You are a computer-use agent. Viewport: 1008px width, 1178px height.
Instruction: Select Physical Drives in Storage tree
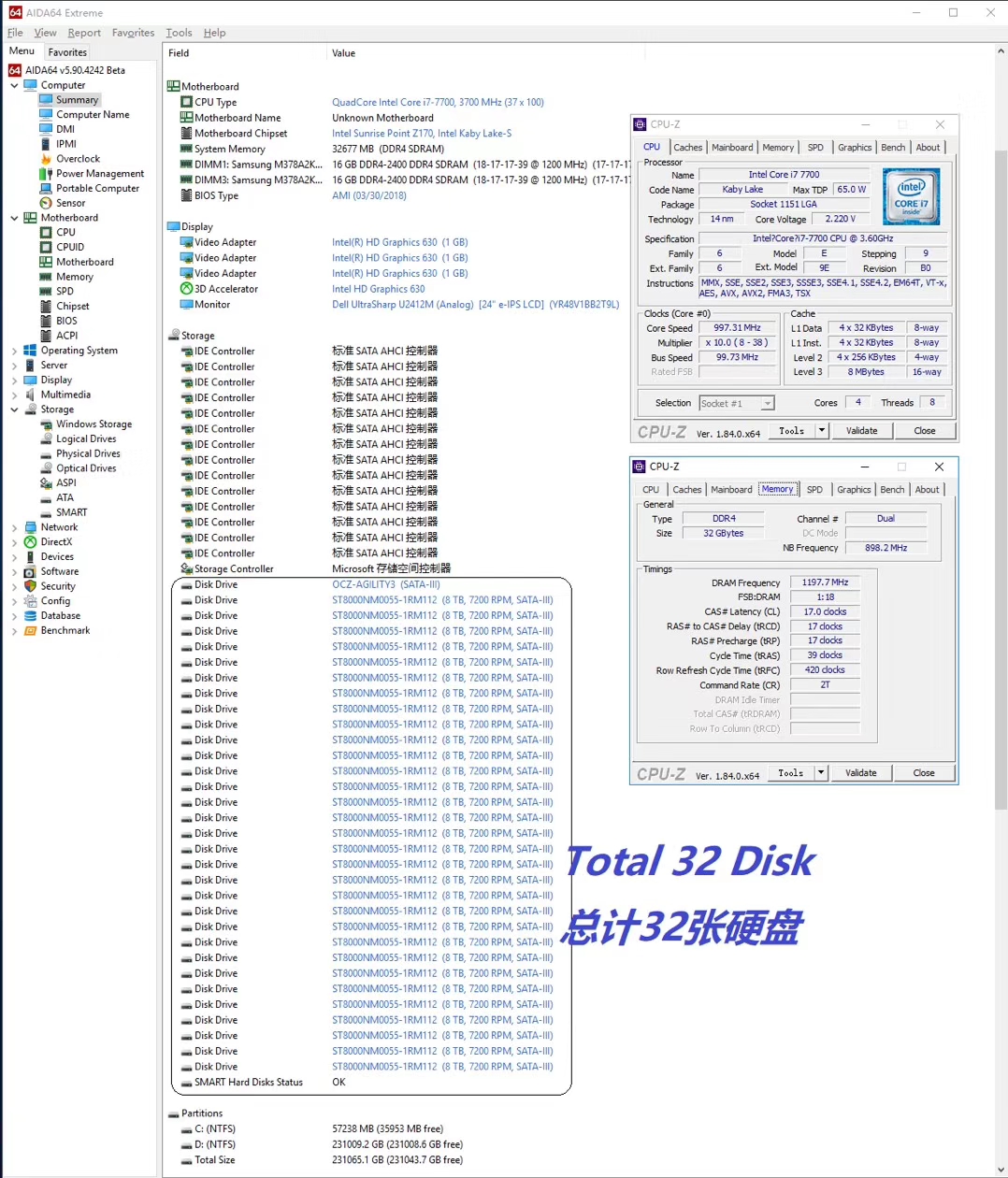(x=88, y=453)
